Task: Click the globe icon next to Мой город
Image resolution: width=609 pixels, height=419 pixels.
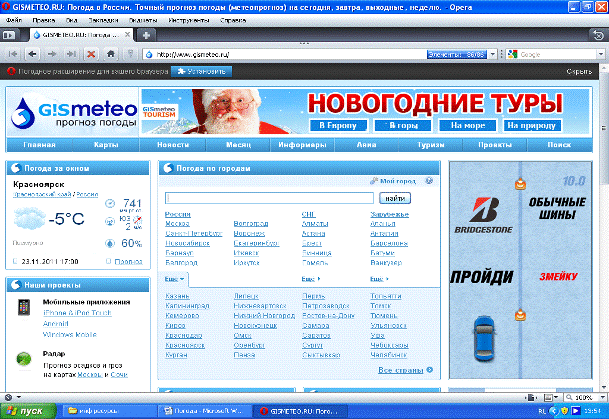Action: coord(429,181)
